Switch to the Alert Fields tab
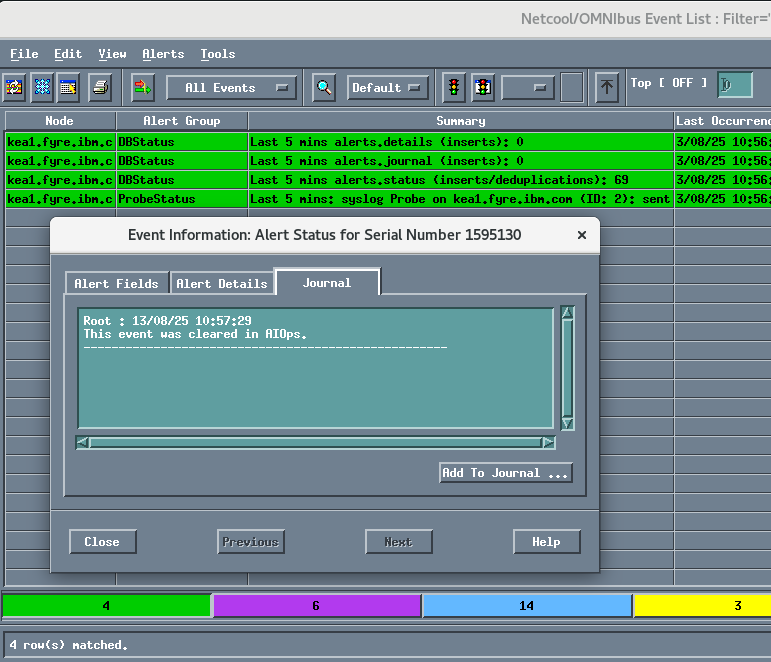The image size is (771, 662). click(x=117, y=283)
